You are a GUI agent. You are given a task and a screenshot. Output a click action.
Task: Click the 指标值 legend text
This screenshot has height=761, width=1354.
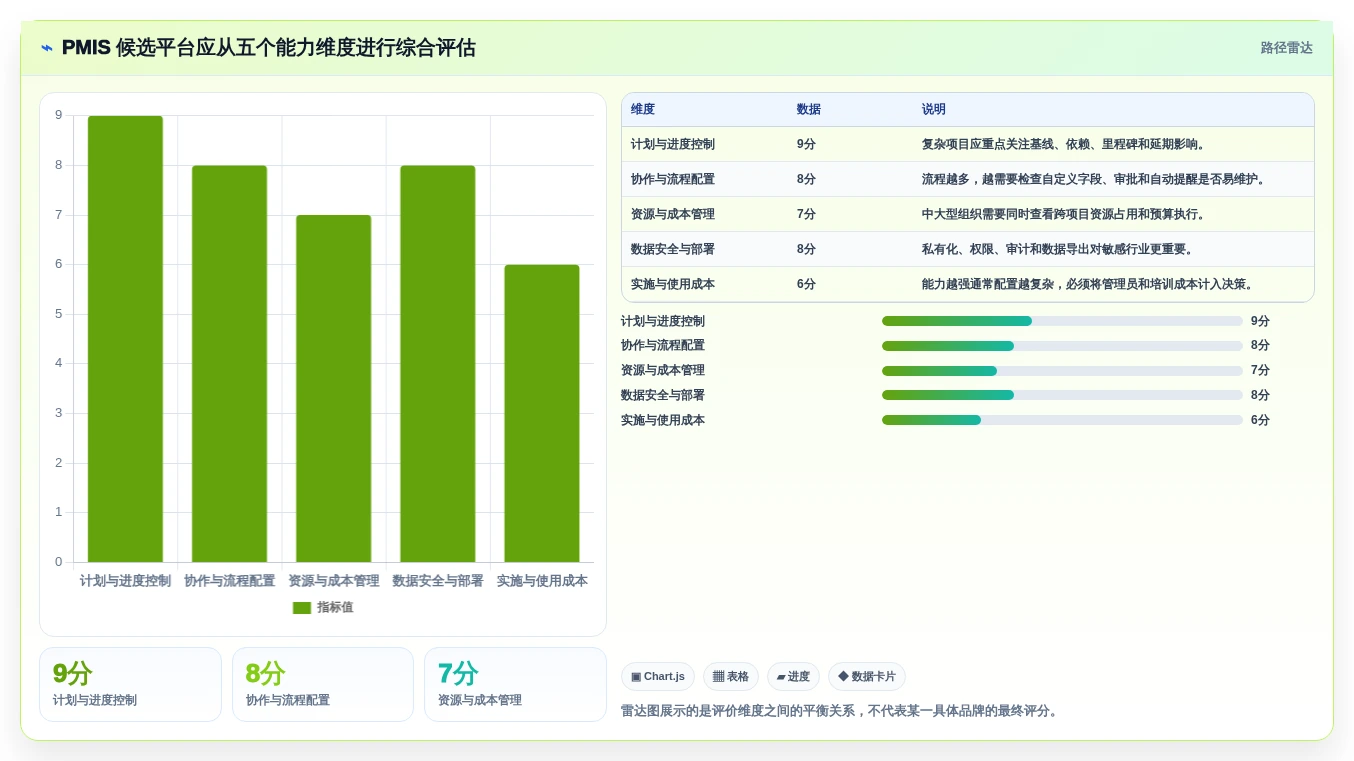pyautogui.click(x=335, y=608)
